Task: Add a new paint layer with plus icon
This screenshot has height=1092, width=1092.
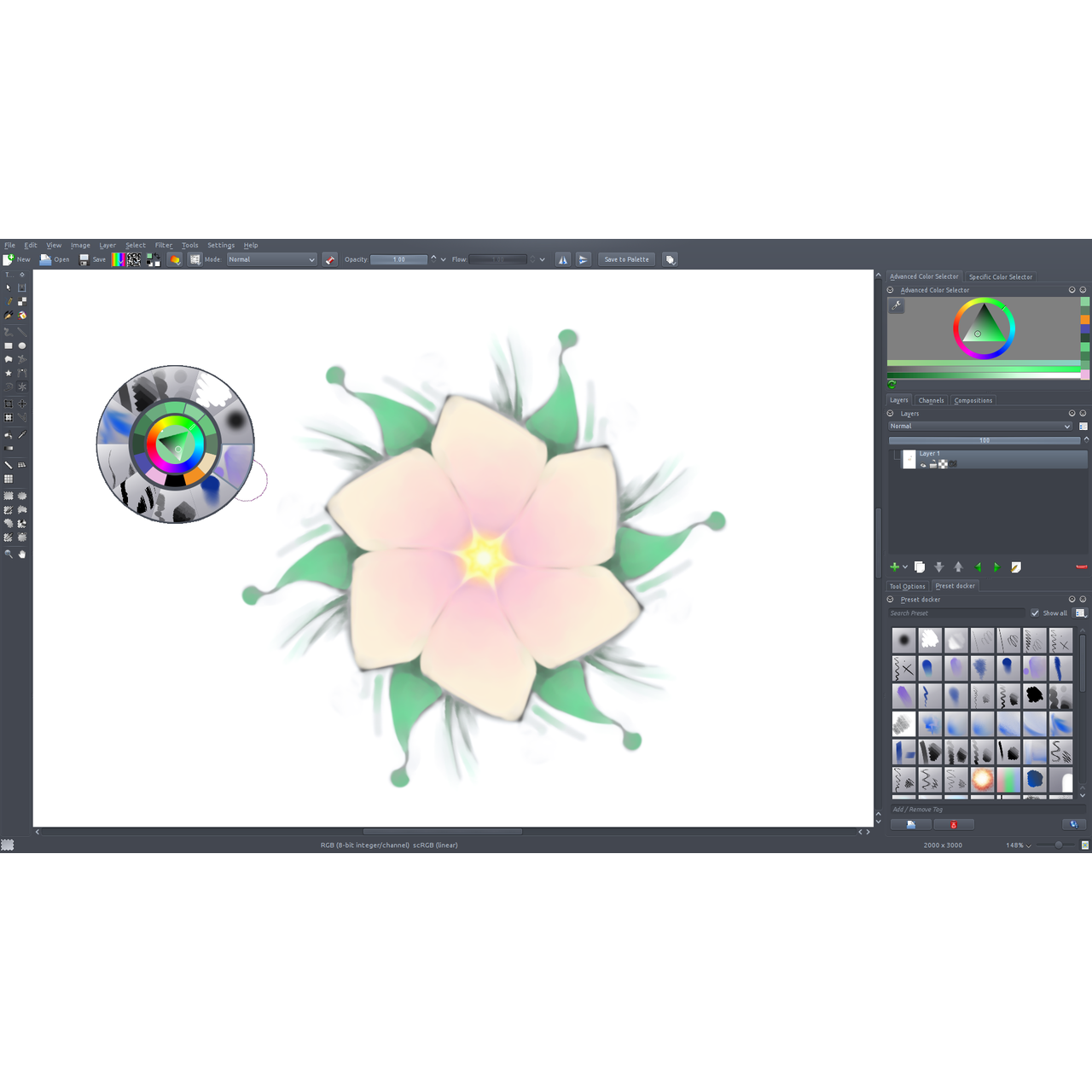Action: (894, 566)
